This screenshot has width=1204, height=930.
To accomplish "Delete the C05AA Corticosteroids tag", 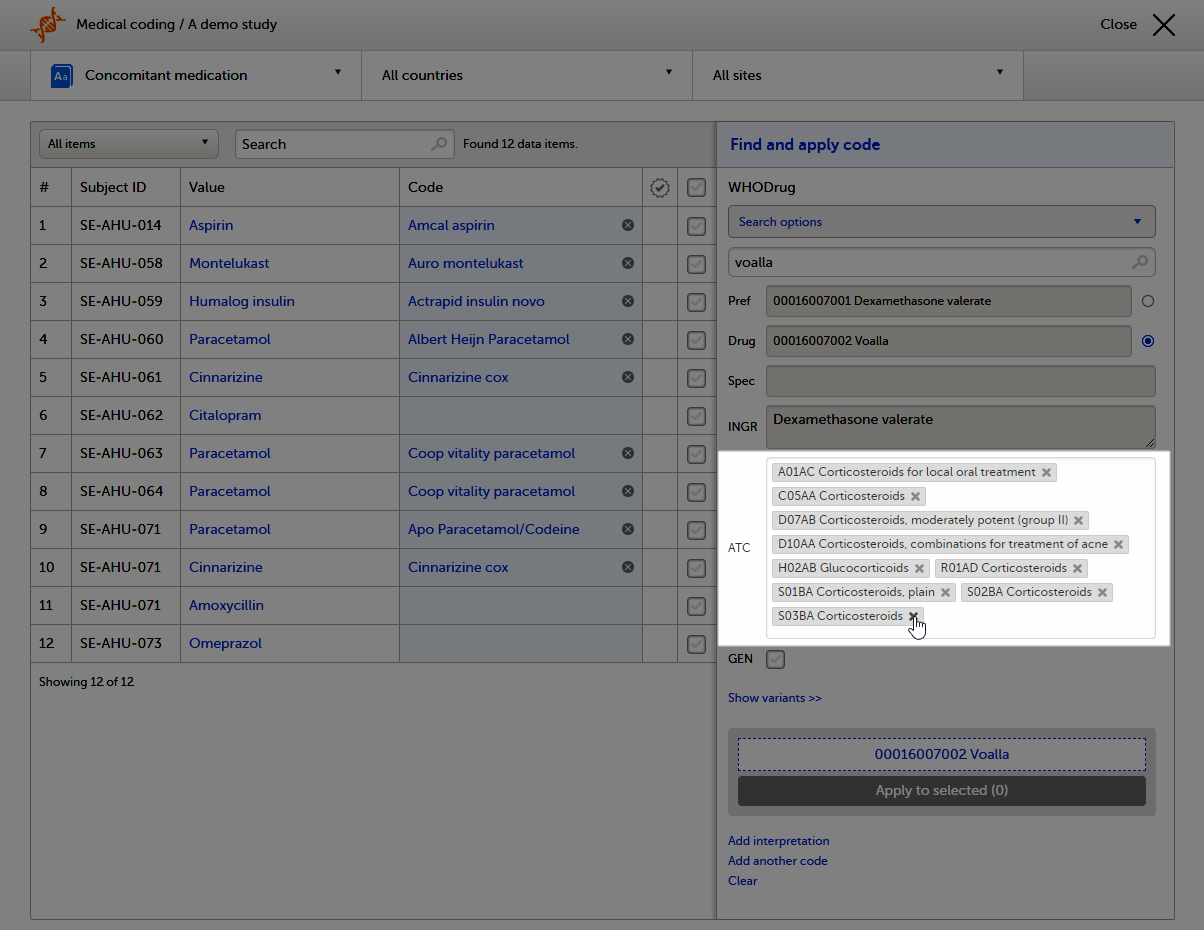I will click(x=915, y=496).
